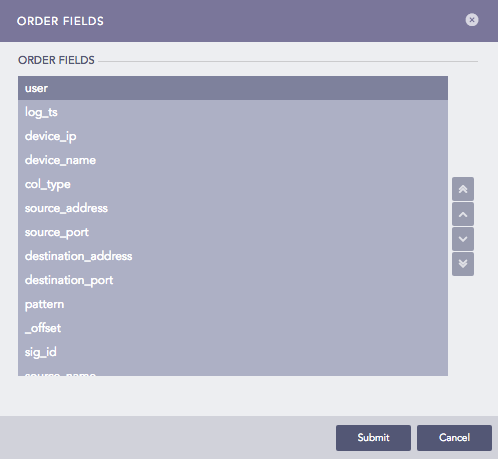Select the pattern field

[233, 304]
